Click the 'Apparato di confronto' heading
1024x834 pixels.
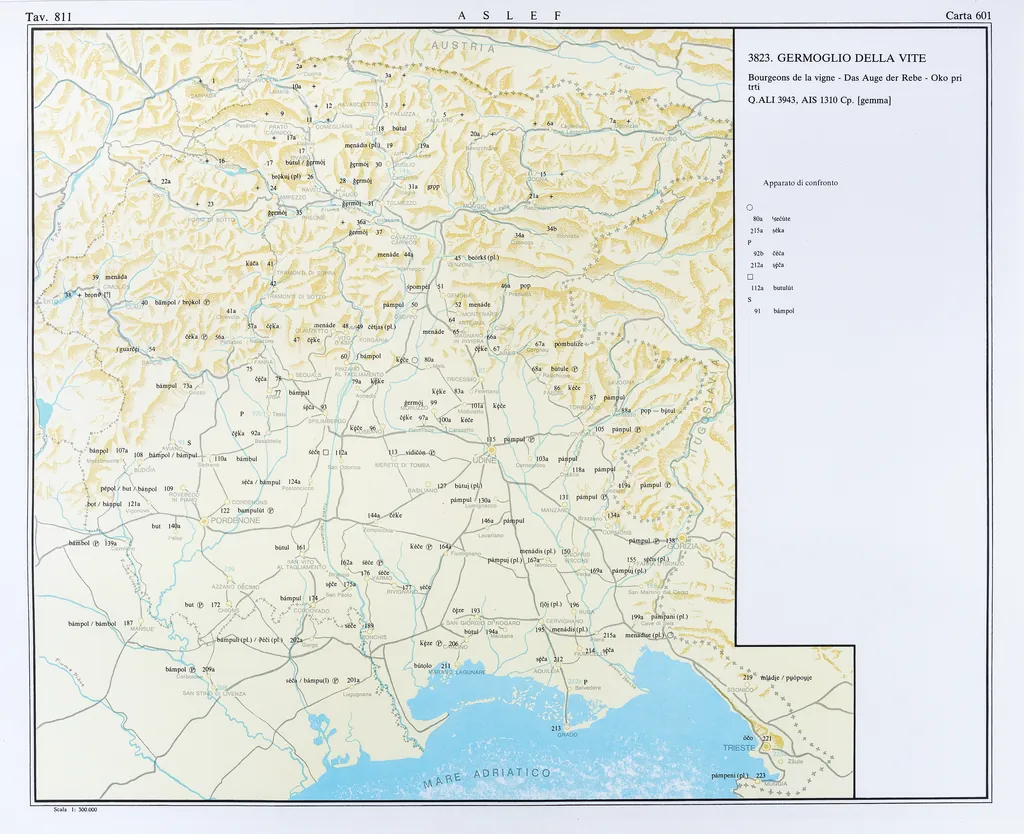(800, 183)
